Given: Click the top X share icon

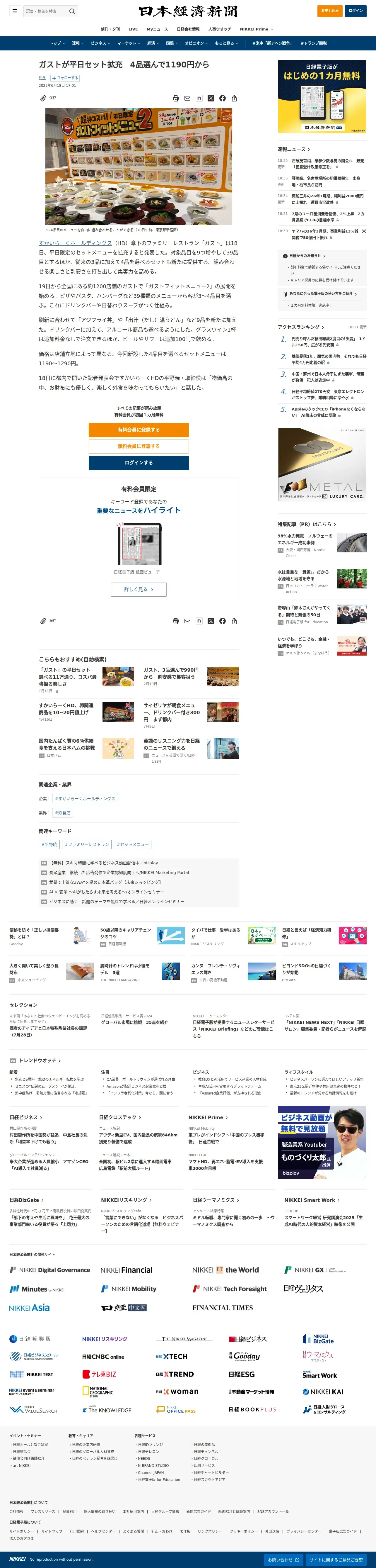Looking at the screenshot, I should 211,98.
